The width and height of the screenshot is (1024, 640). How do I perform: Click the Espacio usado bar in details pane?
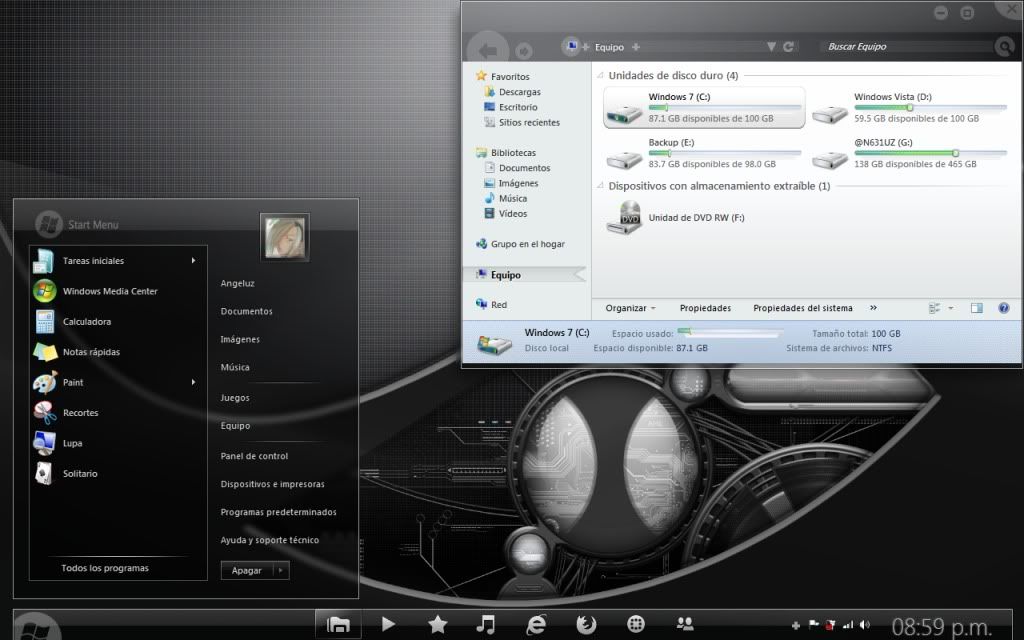click(729, 332)
